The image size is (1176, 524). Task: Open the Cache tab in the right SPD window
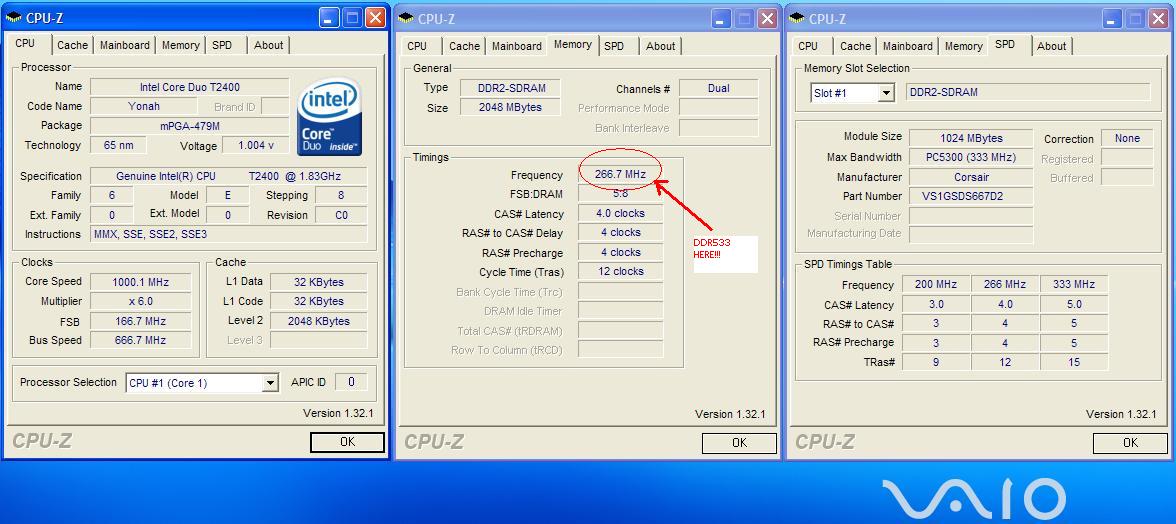point(856,46)
